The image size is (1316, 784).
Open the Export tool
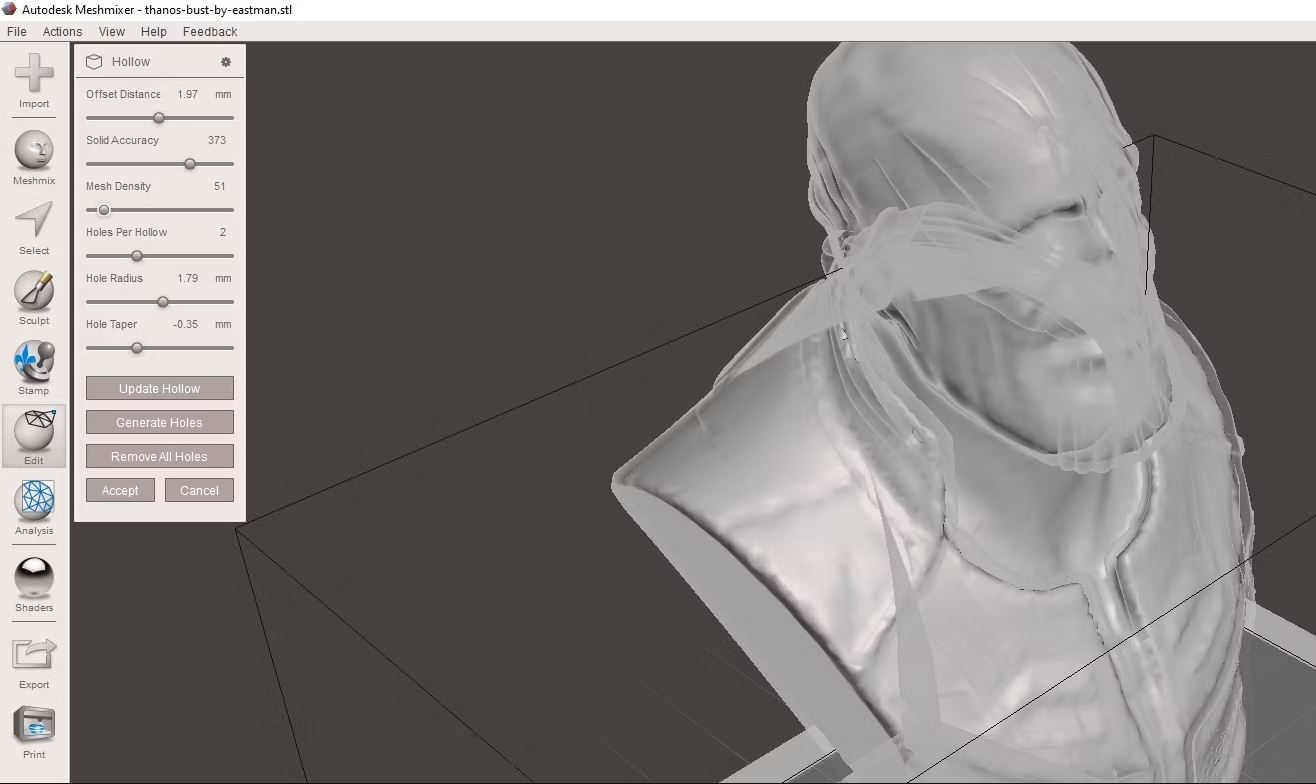tap(34, 663)
